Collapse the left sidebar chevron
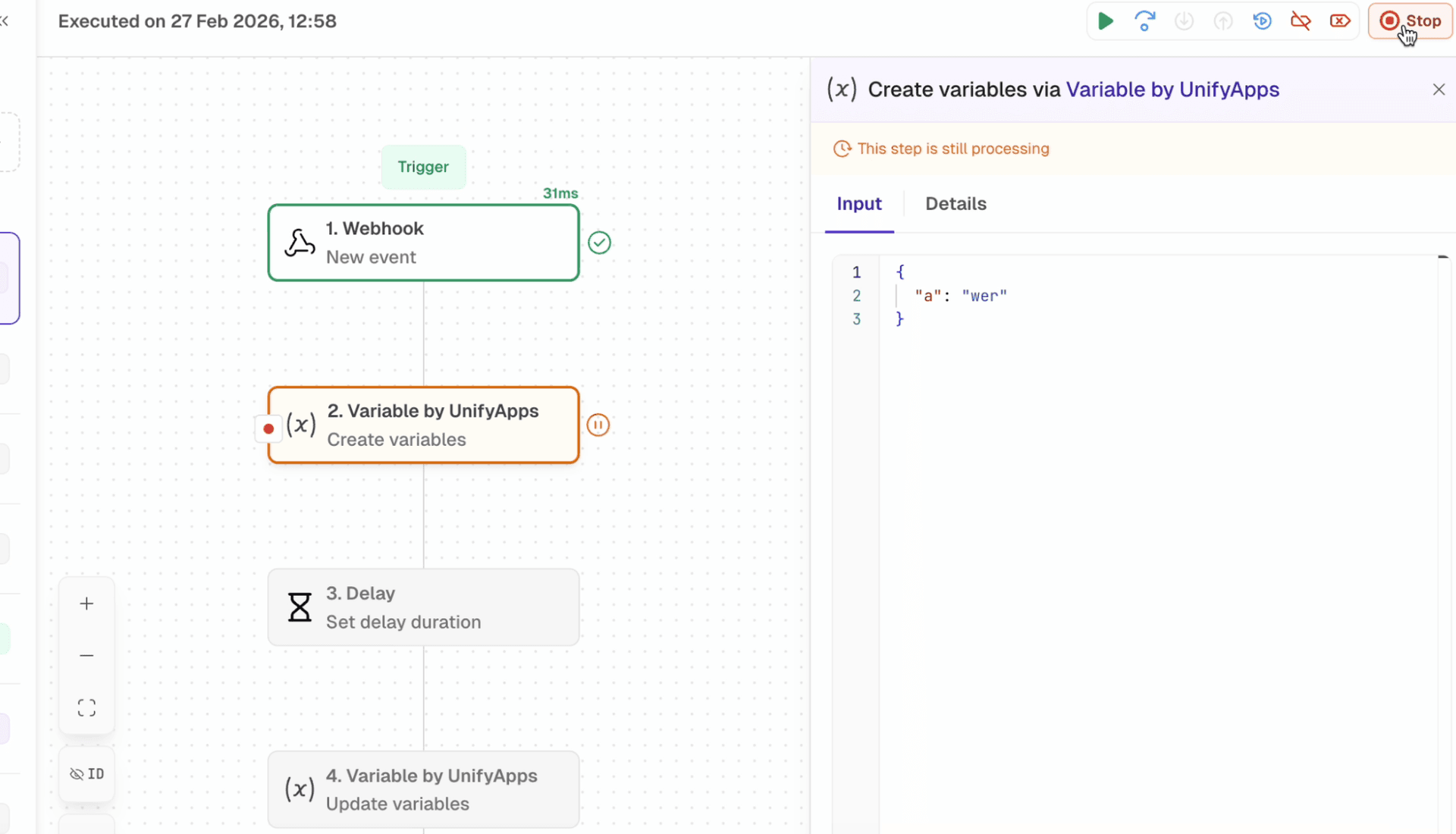Viewport: 1456px width, 834px height. click(x=5, y=21)
